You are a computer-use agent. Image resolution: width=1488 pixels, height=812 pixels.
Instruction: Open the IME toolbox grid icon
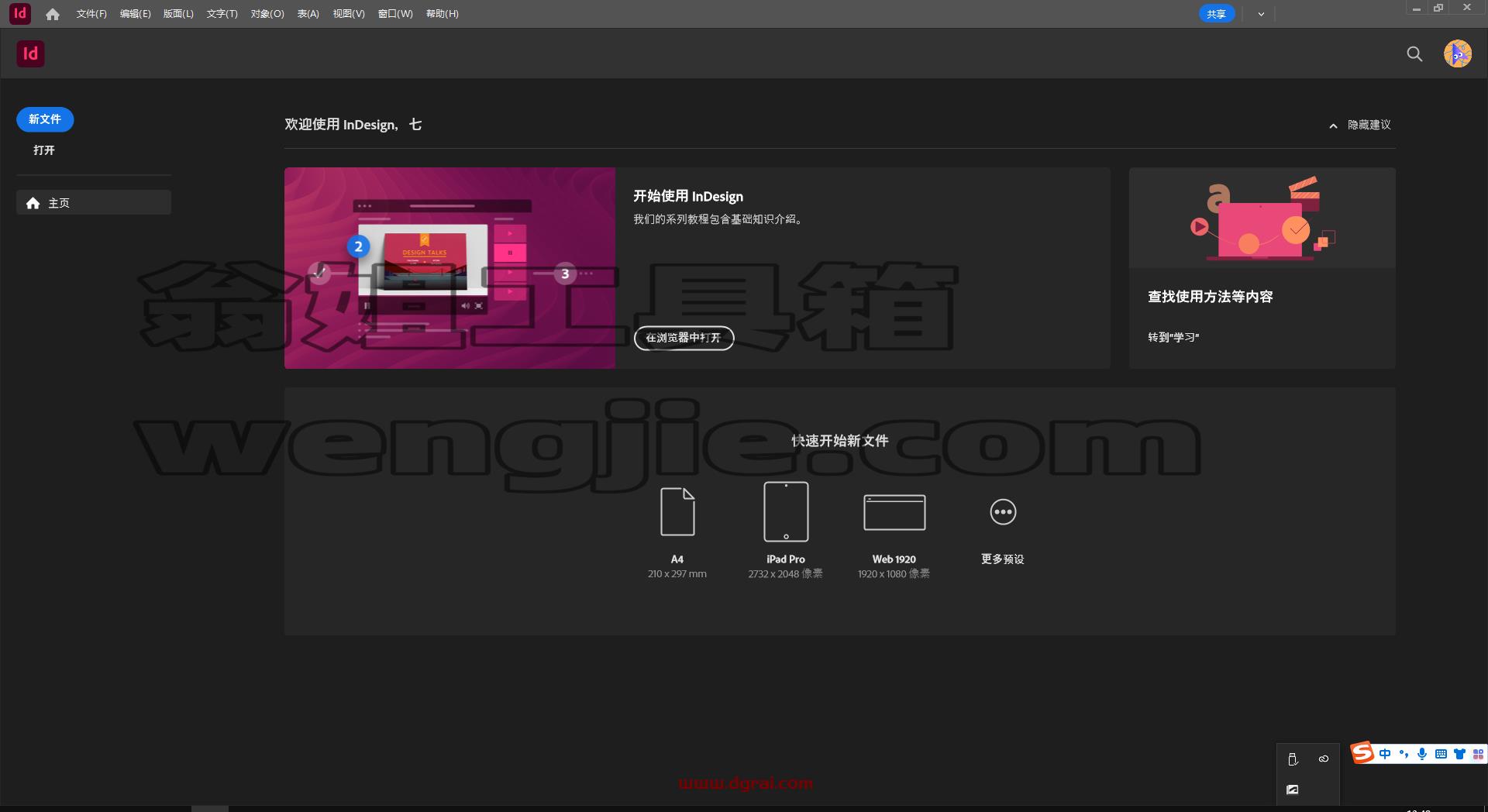click(x=1478, y=754)
